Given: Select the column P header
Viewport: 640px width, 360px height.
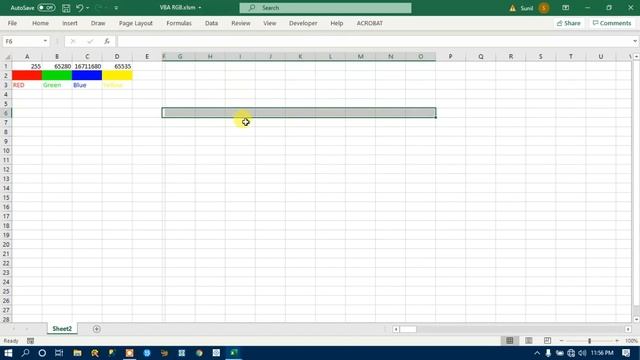Looking at the screenshot, I should 451,56.
